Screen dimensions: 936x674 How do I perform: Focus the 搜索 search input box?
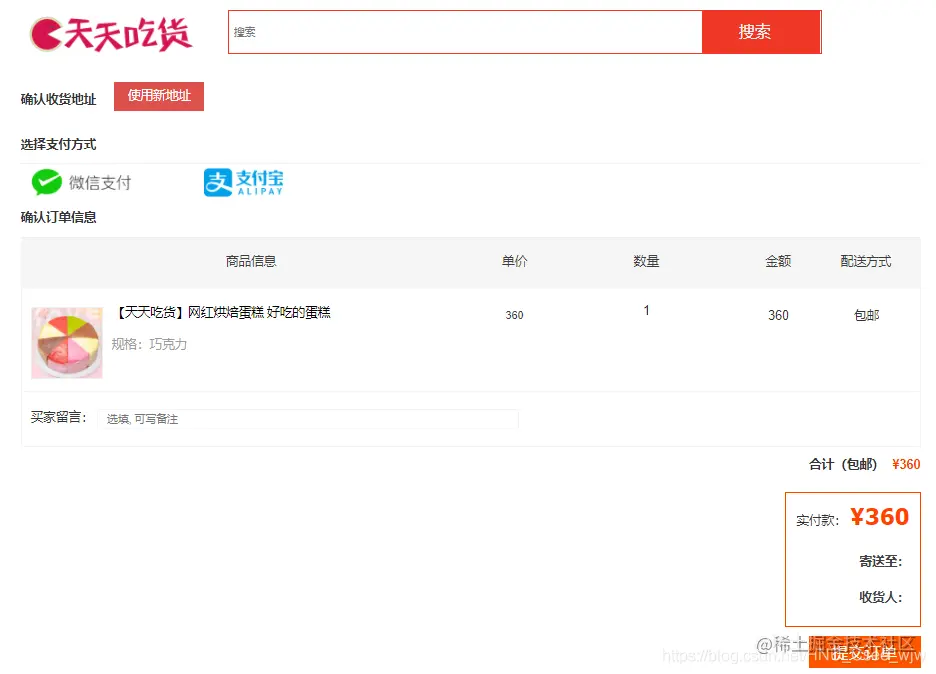pos(465,32)
